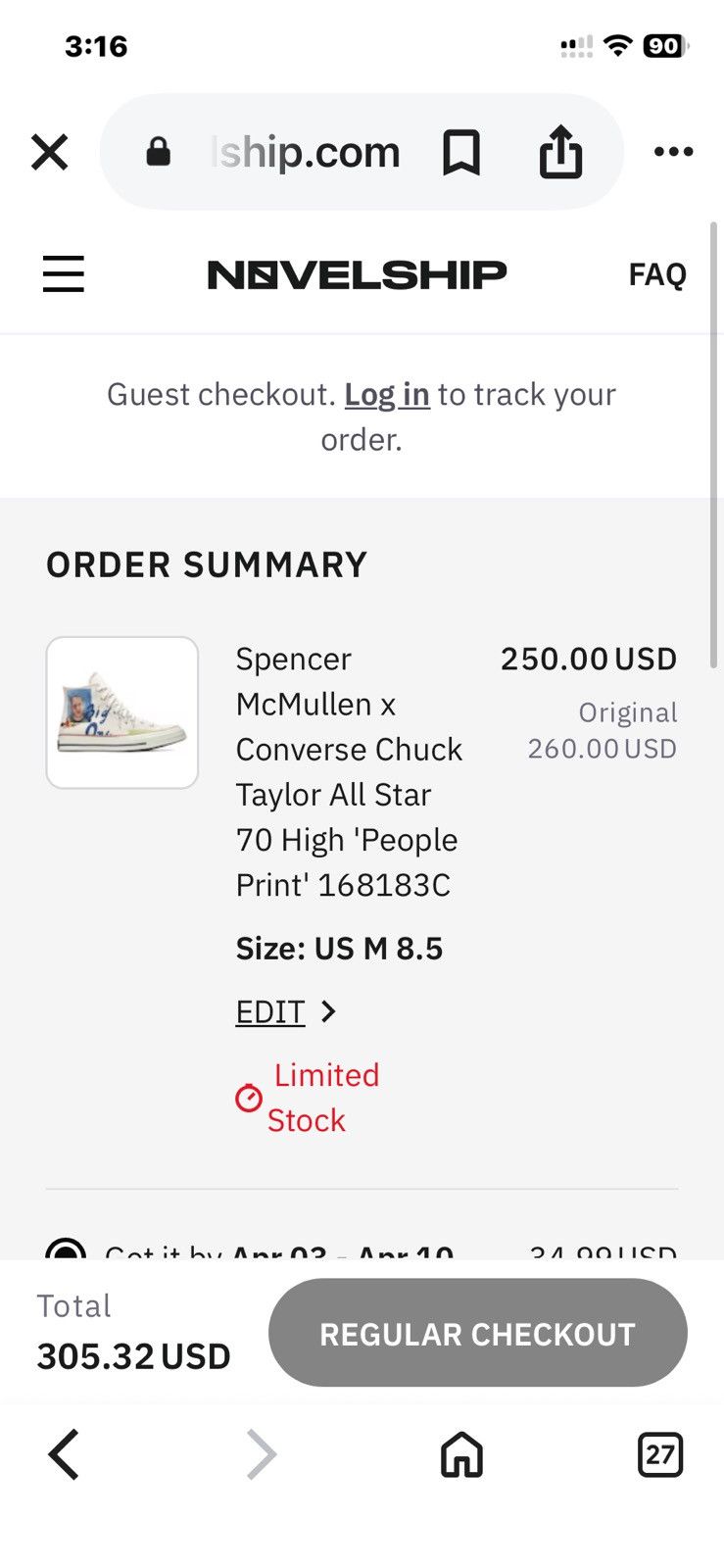This screenshot has height=1568, width=724.
Task: Open the share sheet icon
Action: click(560, 151)
